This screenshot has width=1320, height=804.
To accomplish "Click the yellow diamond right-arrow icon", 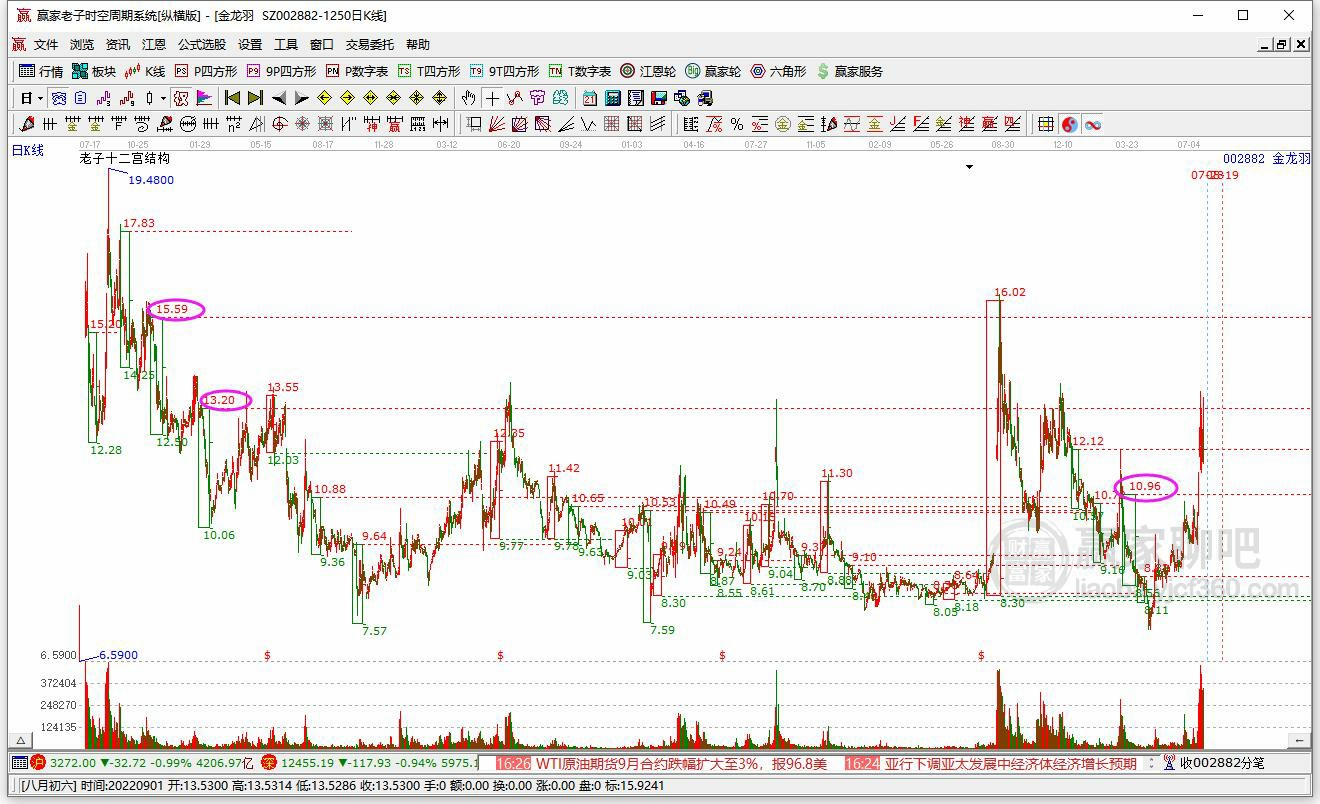I will click(x=348, y=98).
